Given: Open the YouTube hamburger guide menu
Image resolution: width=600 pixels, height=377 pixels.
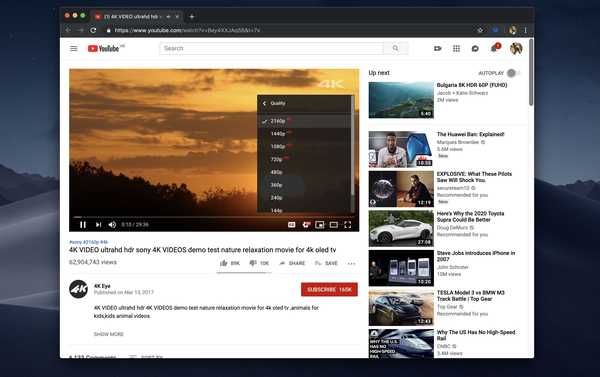Looking at the screenshot, I should (73, 49).
